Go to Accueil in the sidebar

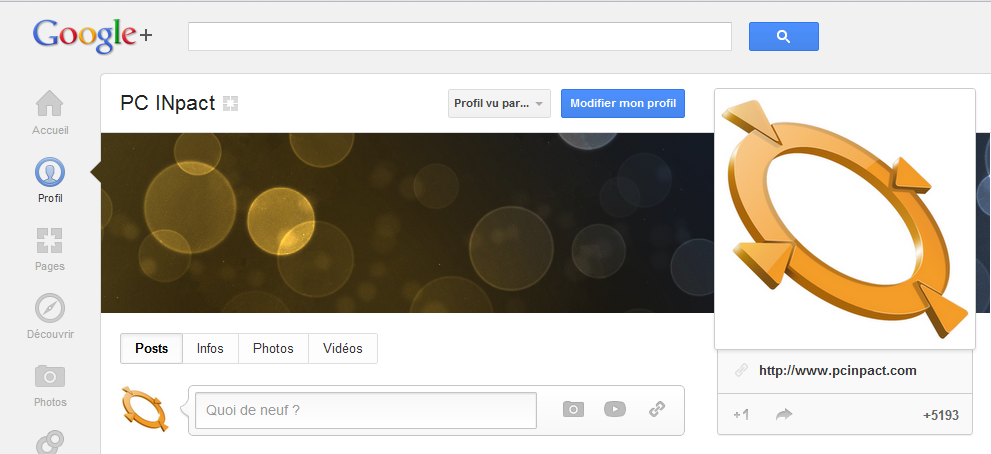click(50, 112)
